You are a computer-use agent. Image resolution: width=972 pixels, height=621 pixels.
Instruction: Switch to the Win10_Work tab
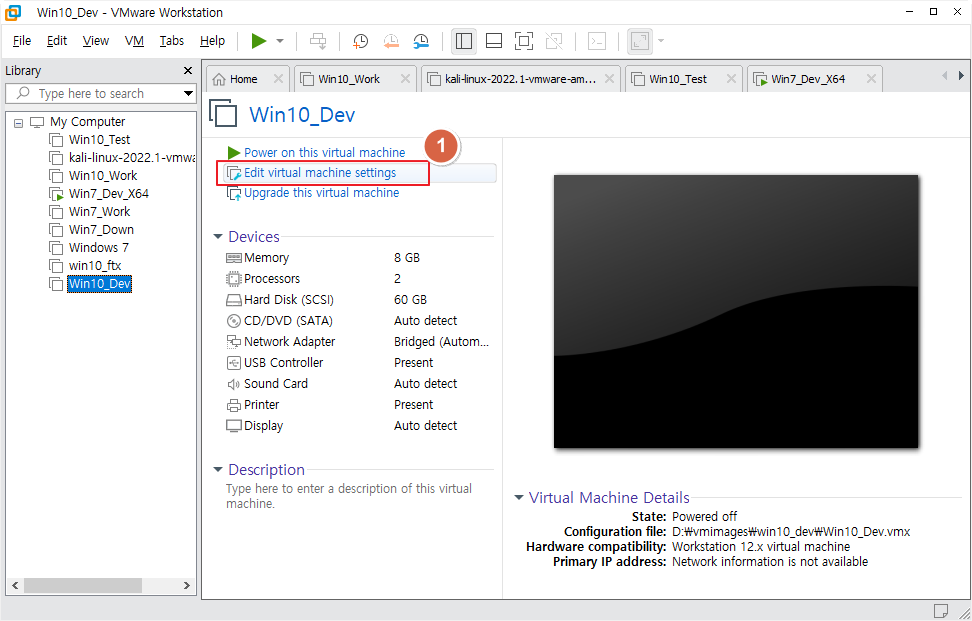(349, 79)
